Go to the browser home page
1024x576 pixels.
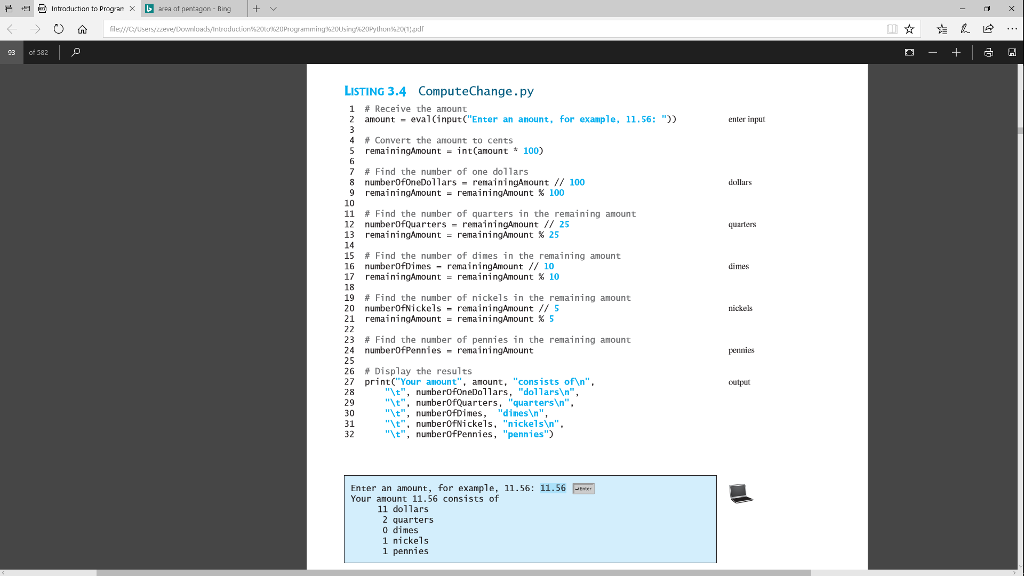point(83,28)
